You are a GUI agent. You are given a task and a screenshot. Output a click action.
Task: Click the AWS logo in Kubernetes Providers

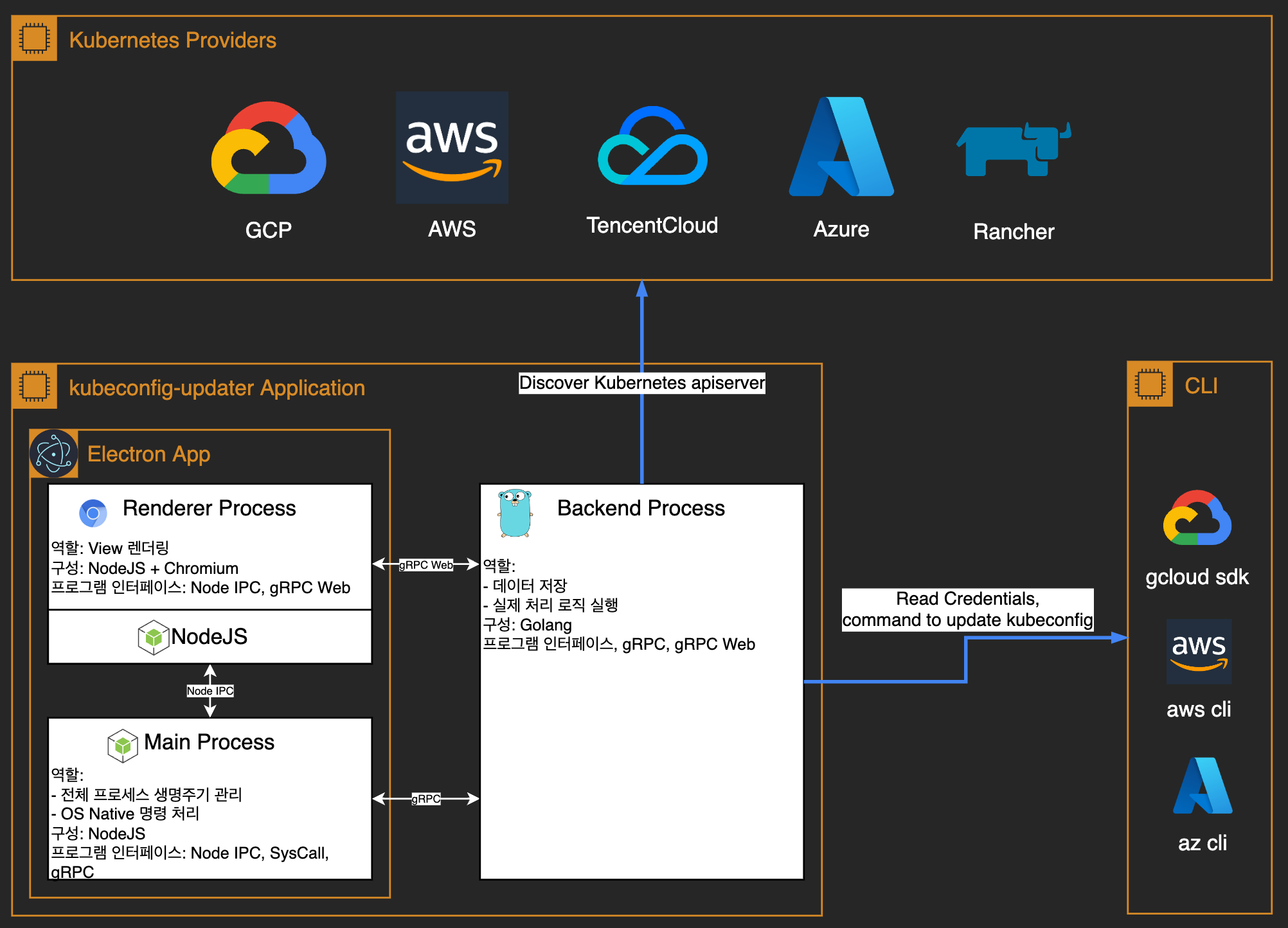(x=452, y=148)
